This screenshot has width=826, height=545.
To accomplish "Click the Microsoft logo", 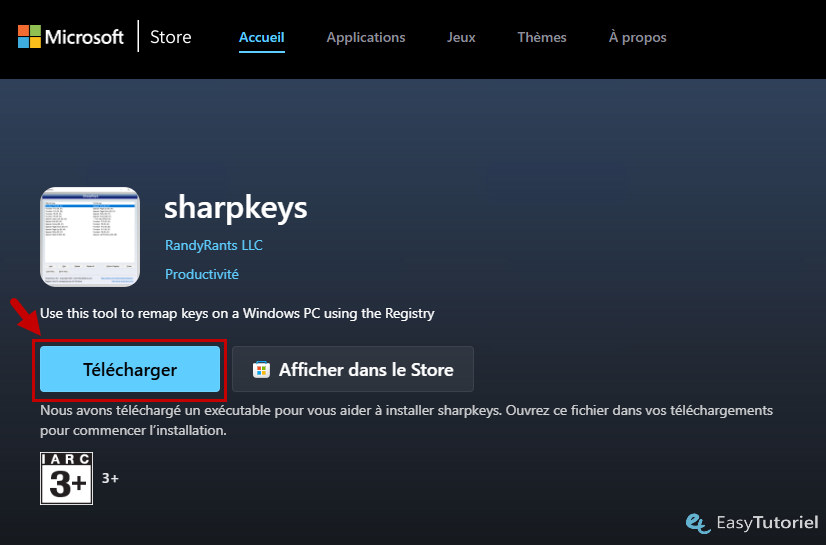I will coord(71,37).
